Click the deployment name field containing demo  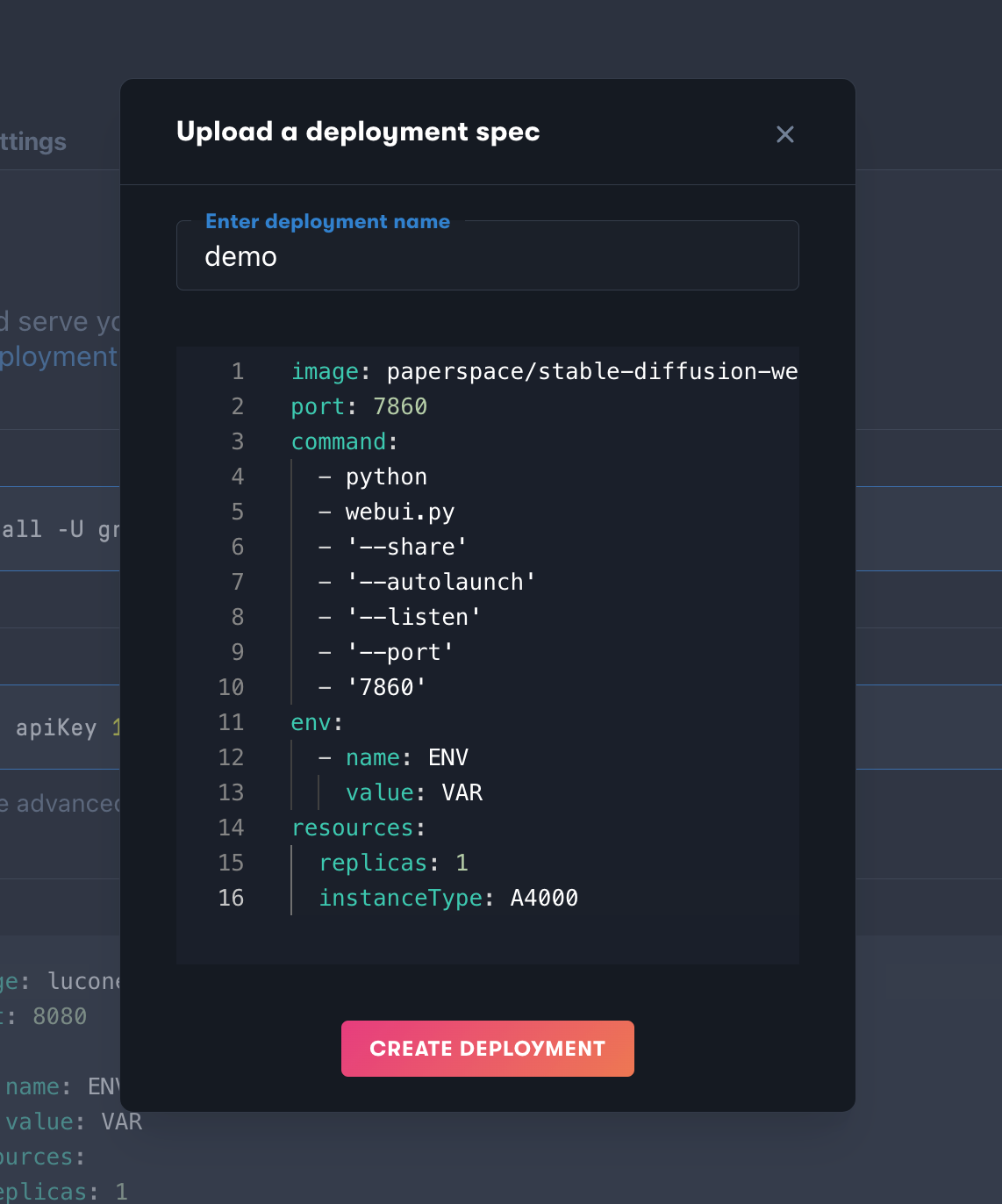pyautogui.click(x=488, y=256)
